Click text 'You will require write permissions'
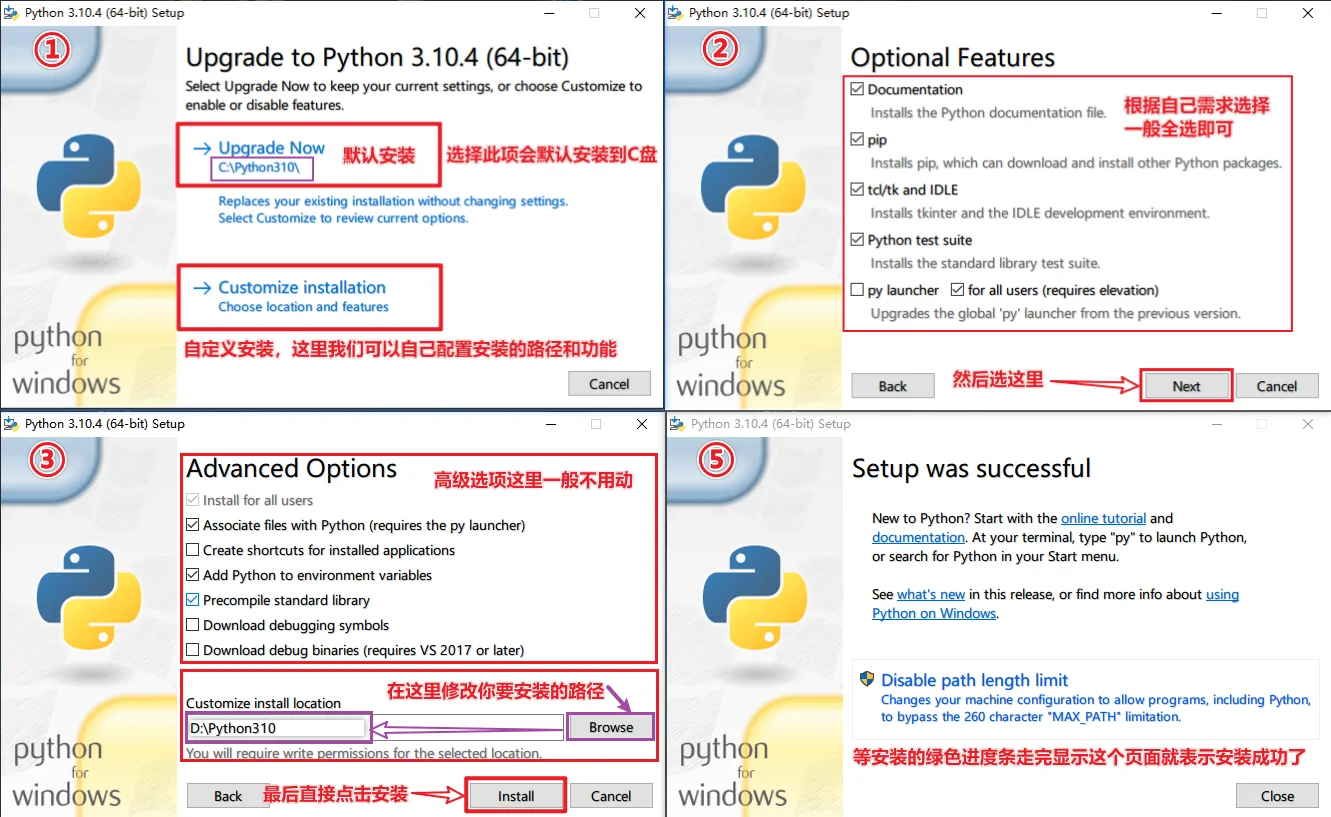The image size is (1331, 817). pyautogui.click(x=364, y=753)
